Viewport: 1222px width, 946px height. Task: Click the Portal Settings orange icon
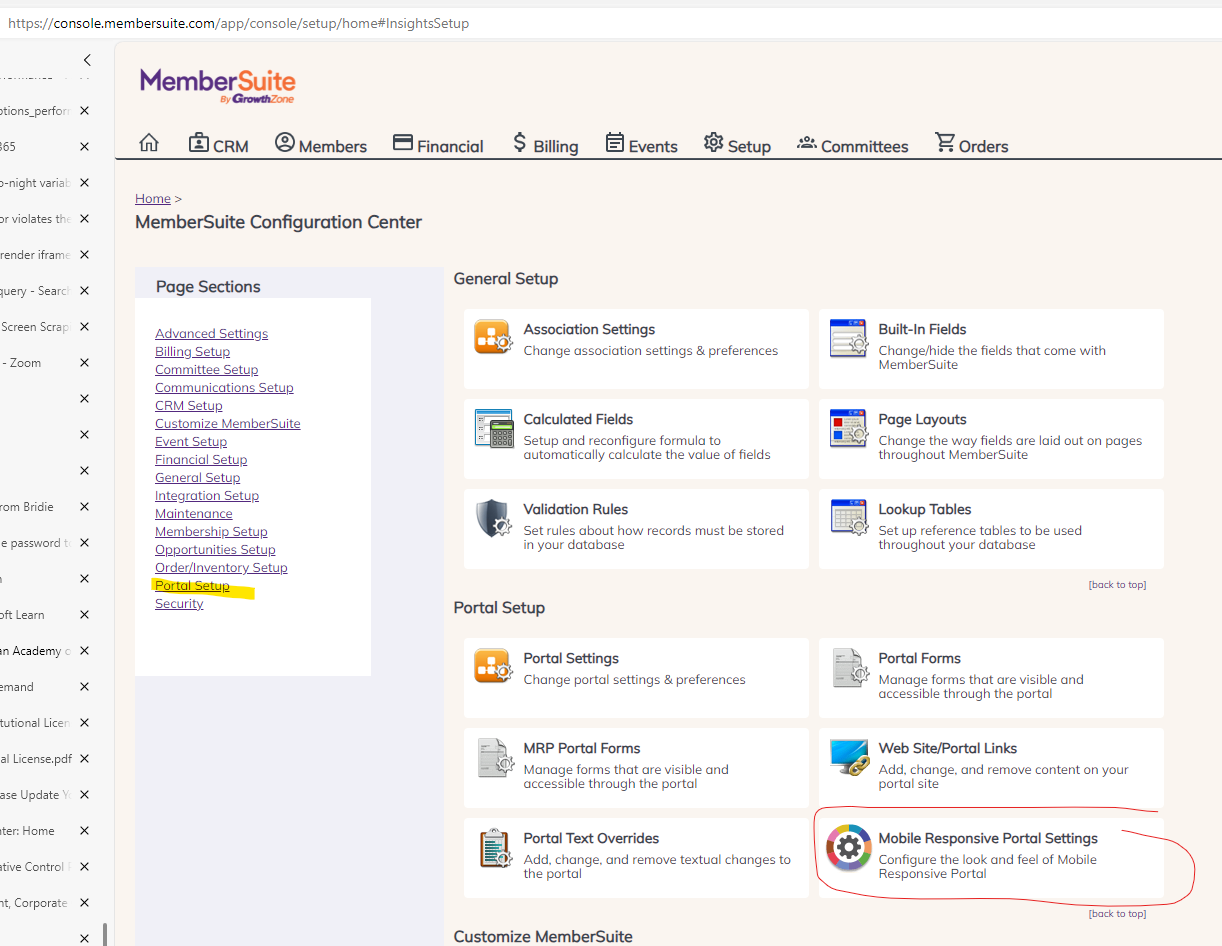tap(493, 667)
